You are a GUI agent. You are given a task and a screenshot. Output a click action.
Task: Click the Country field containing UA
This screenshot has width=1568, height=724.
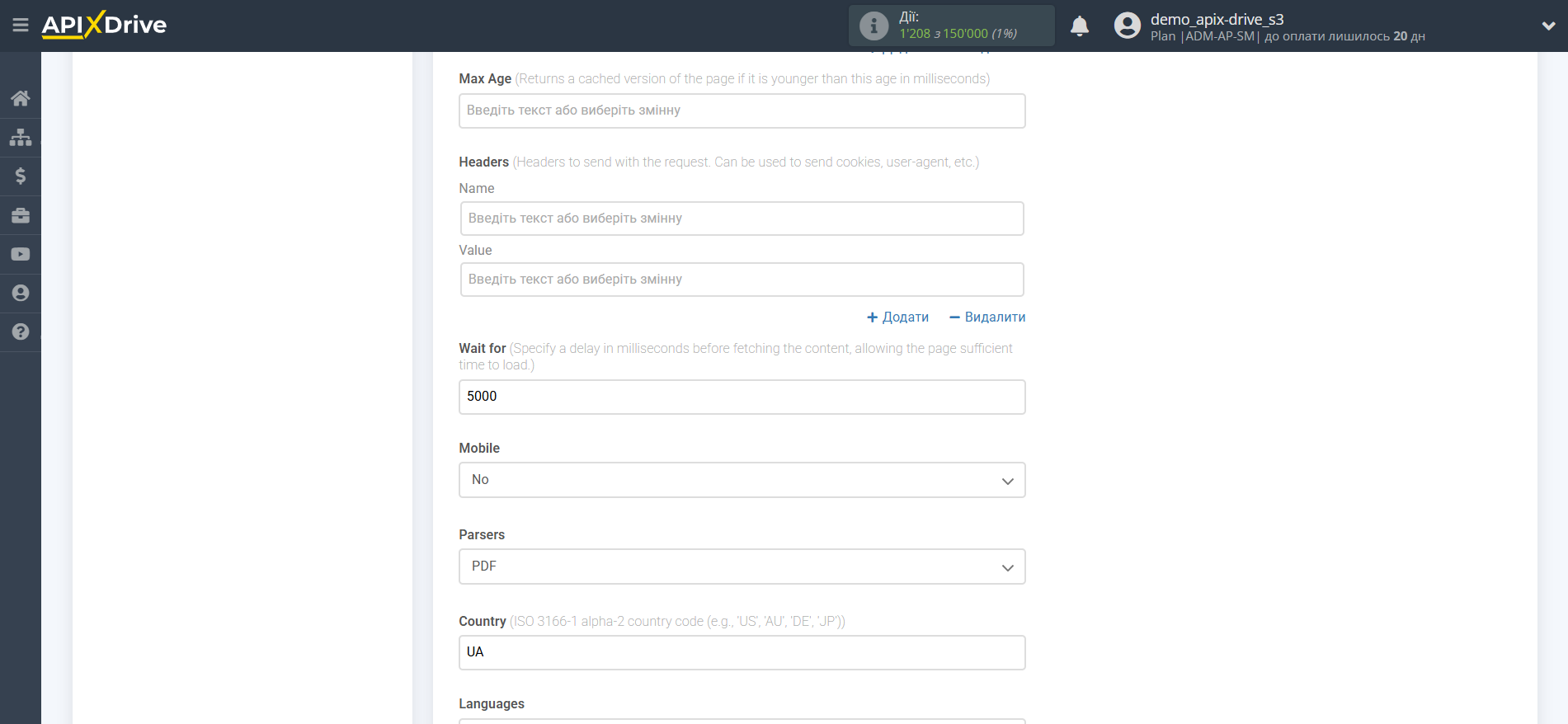coord(742,652)
